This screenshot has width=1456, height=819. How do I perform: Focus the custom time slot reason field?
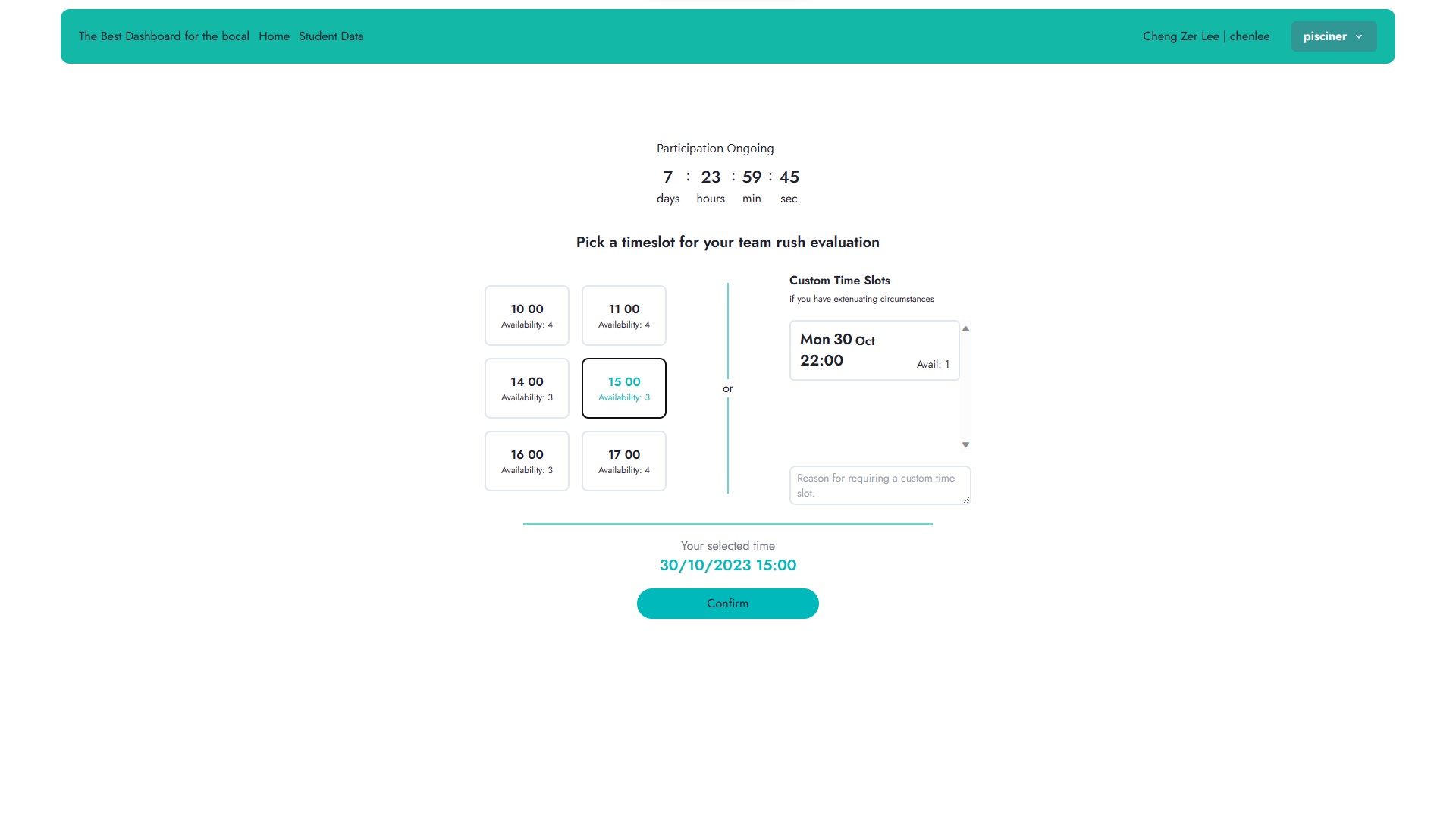878,485
